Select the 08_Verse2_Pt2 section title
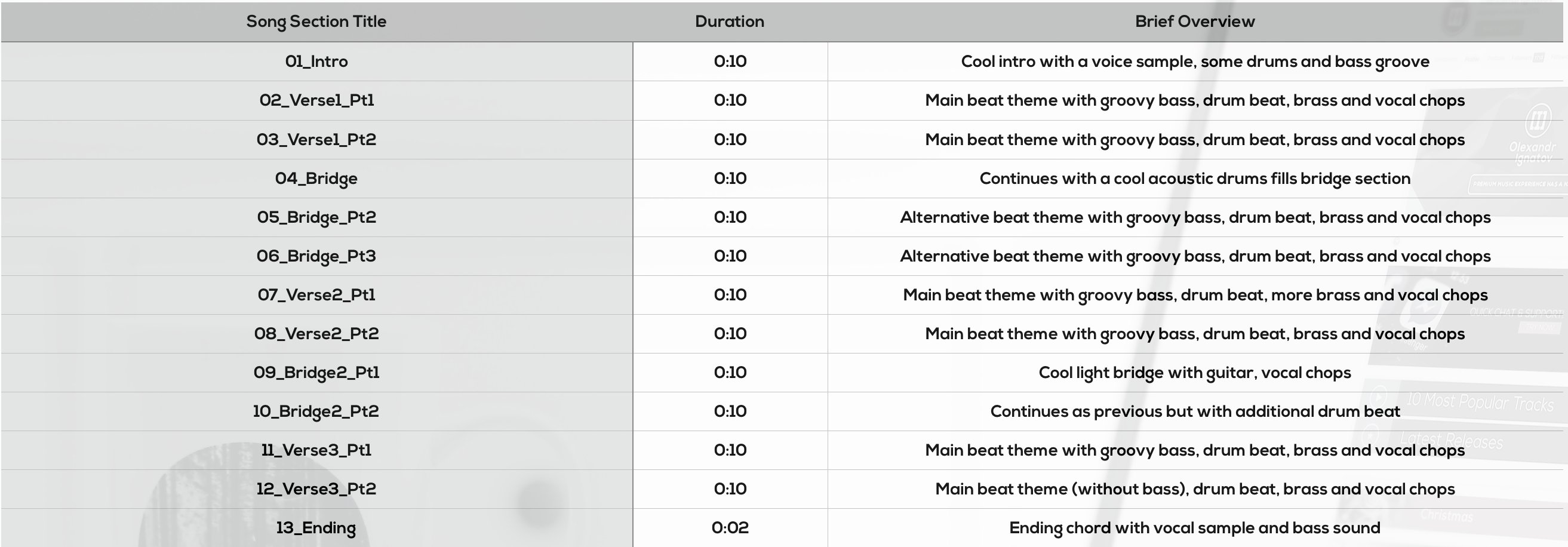 pyautogui.click(x=316, y=334)
